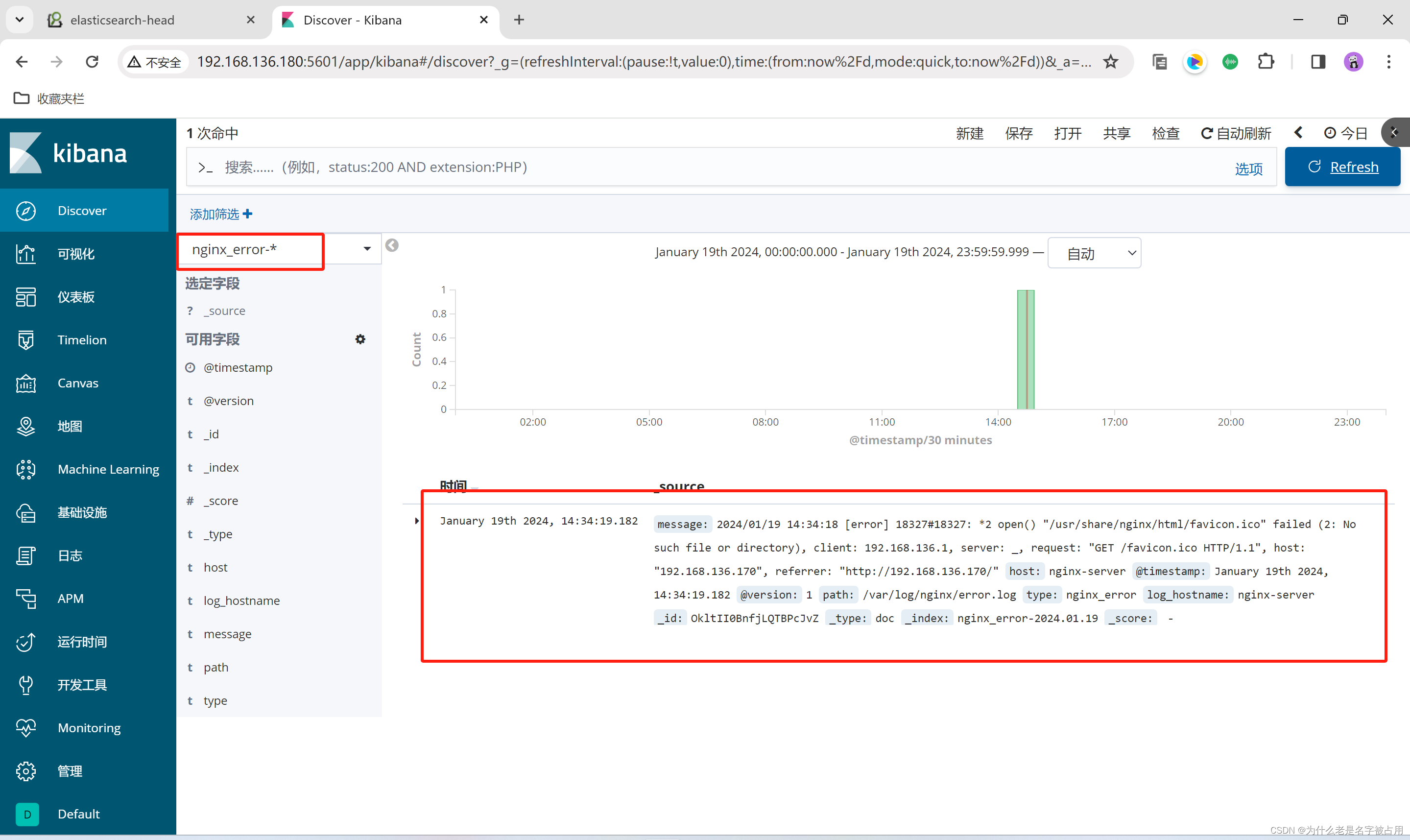Open the Canvas section icon
This screenshot has height=840, width=1410.
click(26, 383)
